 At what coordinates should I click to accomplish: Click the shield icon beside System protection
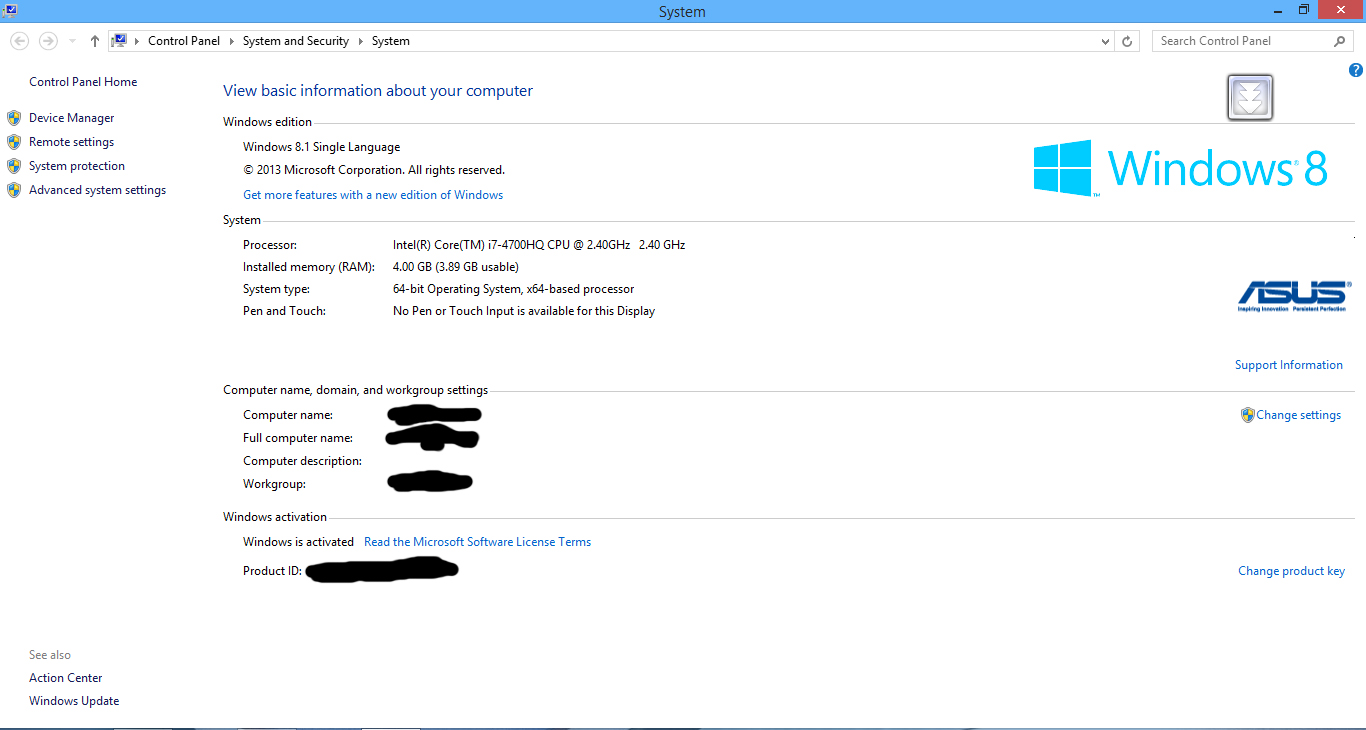[x=14, y=166]
